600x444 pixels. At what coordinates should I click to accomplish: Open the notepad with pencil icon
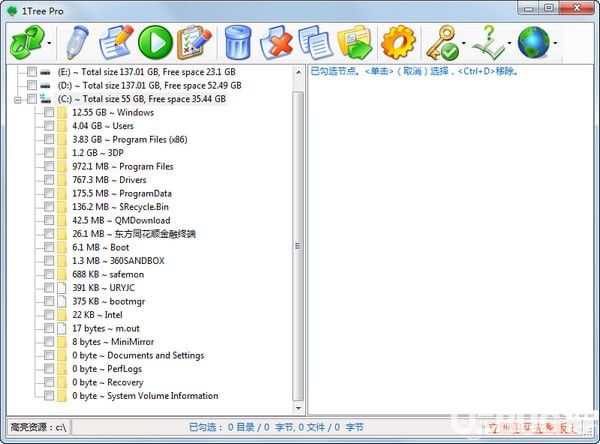115,42
